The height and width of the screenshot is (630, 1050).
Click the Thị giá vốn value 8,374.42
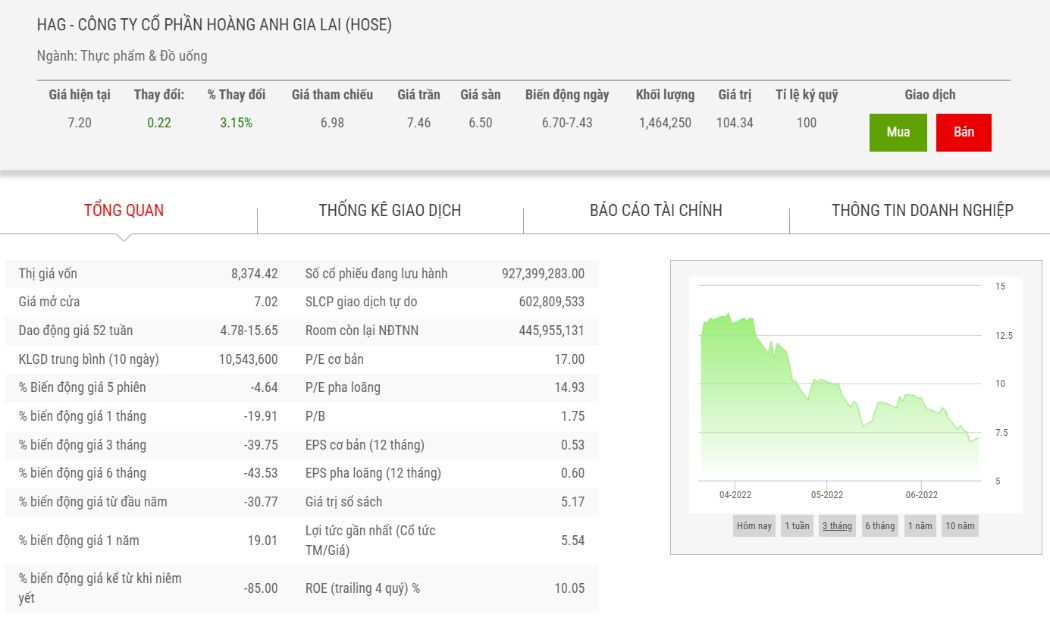254,274
